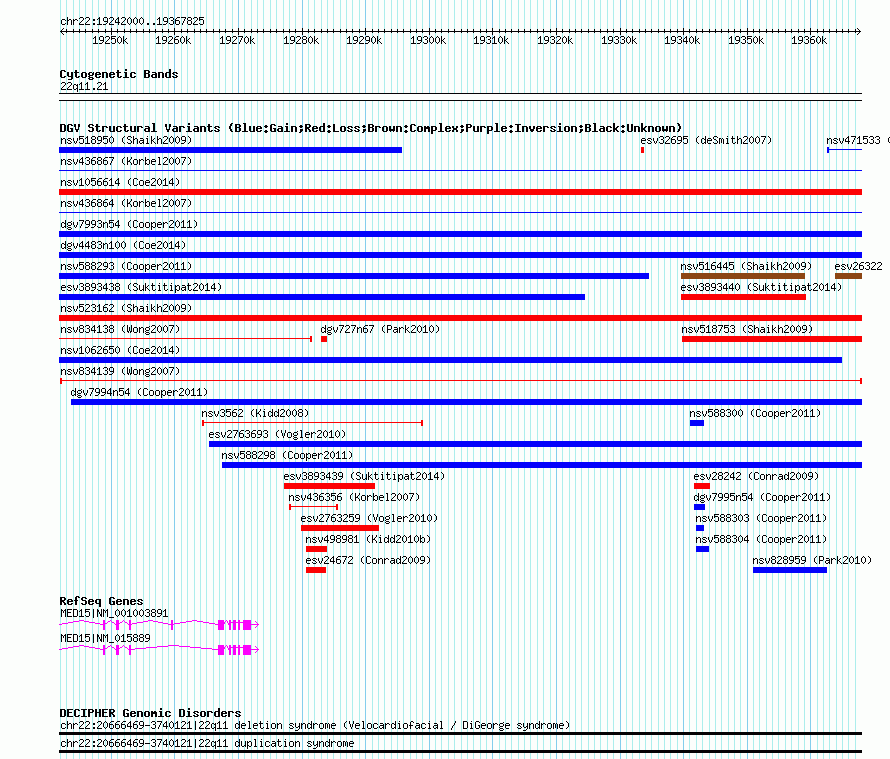The width and height of the screenshot is (890, 759).
Task: Open the dgv4483n100 (Coe2014) variant
Action: click(x=123, y=245)
